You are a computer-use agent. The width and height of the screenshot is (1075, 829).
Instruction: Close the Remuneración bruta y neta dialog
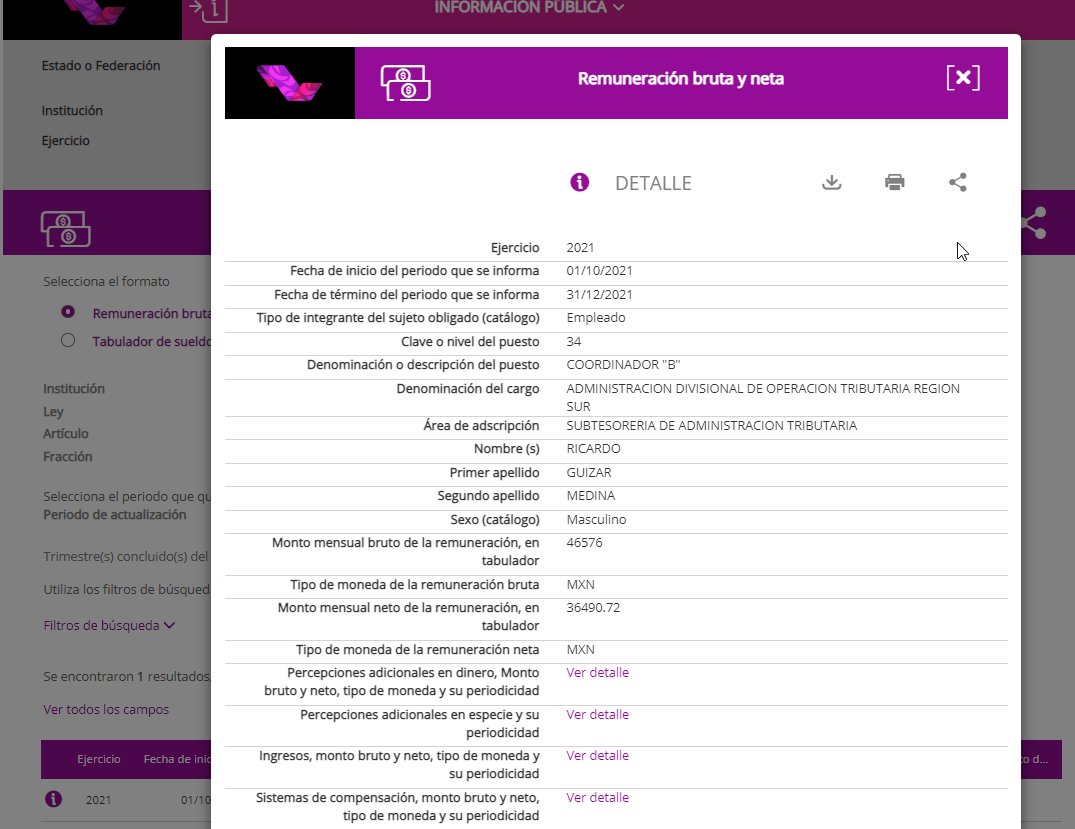963,77
